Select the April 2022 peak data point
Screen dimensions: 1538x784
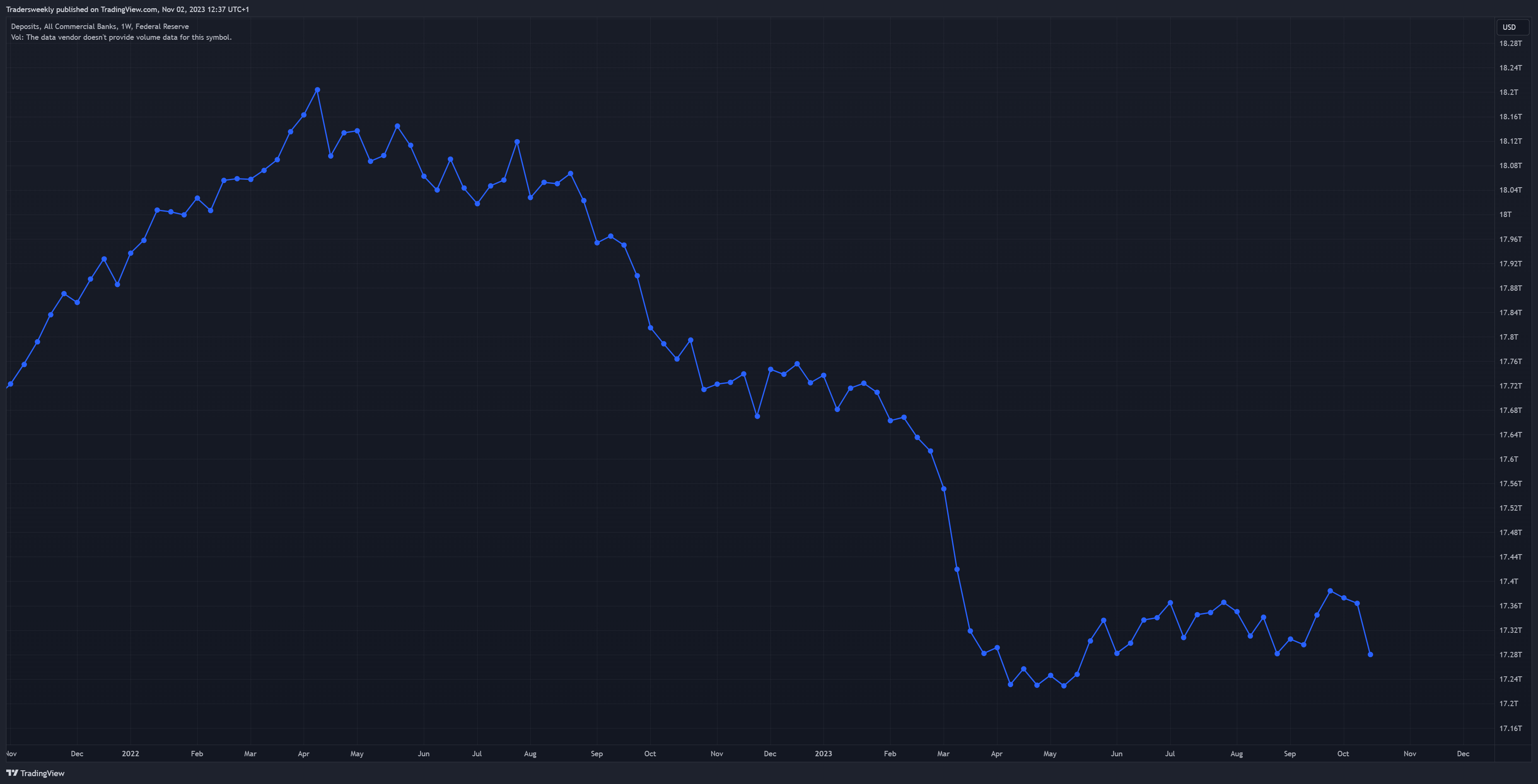click(317, 89)
